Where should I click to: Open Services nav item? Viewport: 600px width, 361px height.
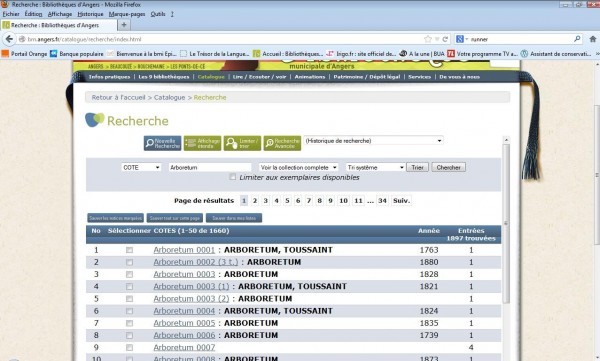click(x=419, y=77)
